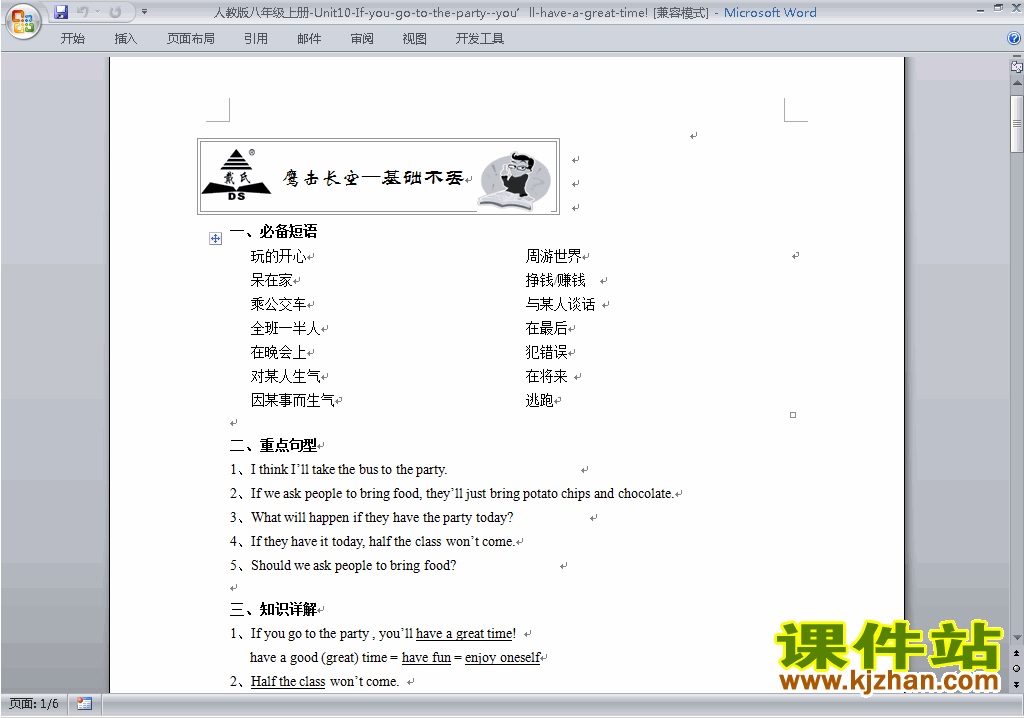This screenshot has width=1024, height=718.
Task: Click the Undo icon in Quick Access toolbar
Action: click(82, 12)
